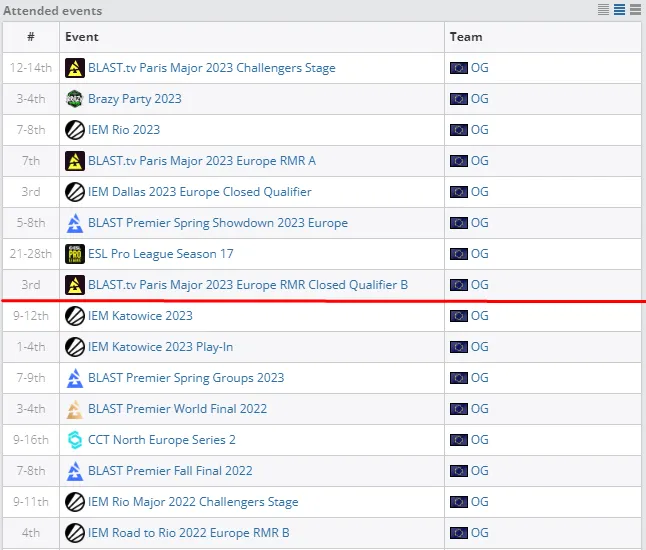Image resolution: width=646 pixels, height=550 pixels.
Task: Open OG team link in Road to Rio row
Action: click(x=480, y=533)
